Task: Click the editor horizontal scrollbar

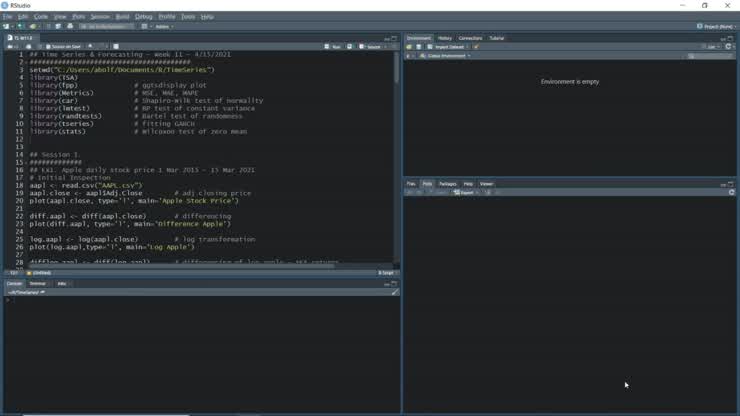Action: point(182,266)
